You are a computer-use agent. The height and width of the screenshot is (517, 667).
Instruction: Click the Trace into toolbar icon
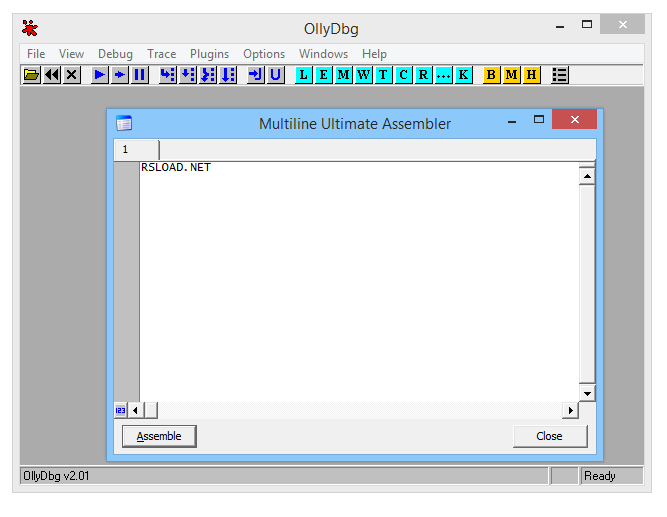[x=208, y=75]
